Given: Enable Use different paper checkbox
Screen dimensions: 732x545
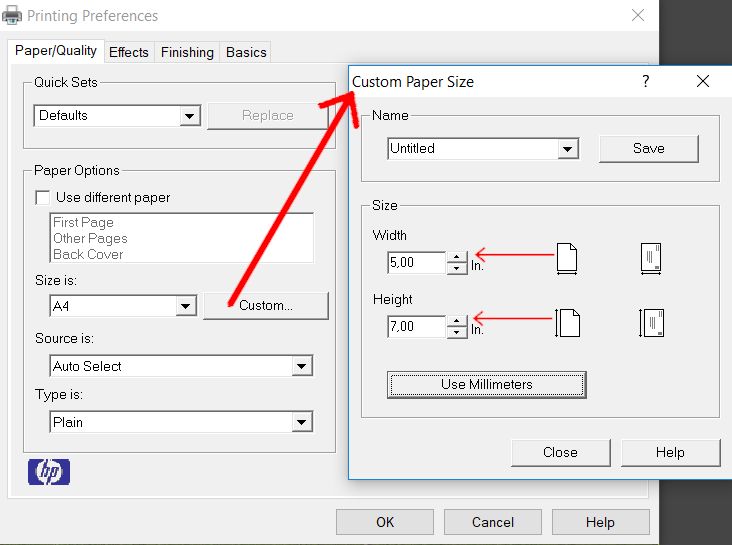Looking at the screenshot, I should 42,198.
